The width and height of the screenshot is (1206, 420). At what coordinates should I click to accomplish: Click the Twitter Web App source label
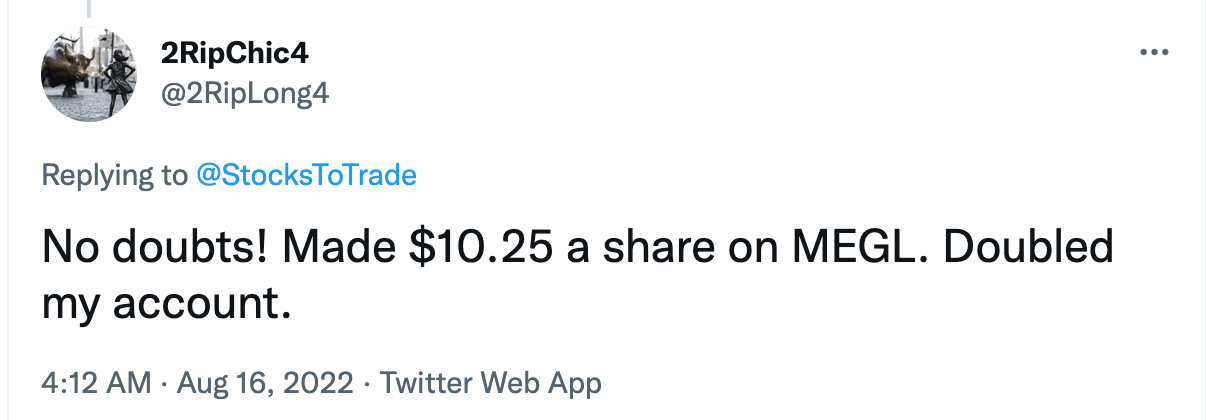pyautogui.click(x=491, y=382)
